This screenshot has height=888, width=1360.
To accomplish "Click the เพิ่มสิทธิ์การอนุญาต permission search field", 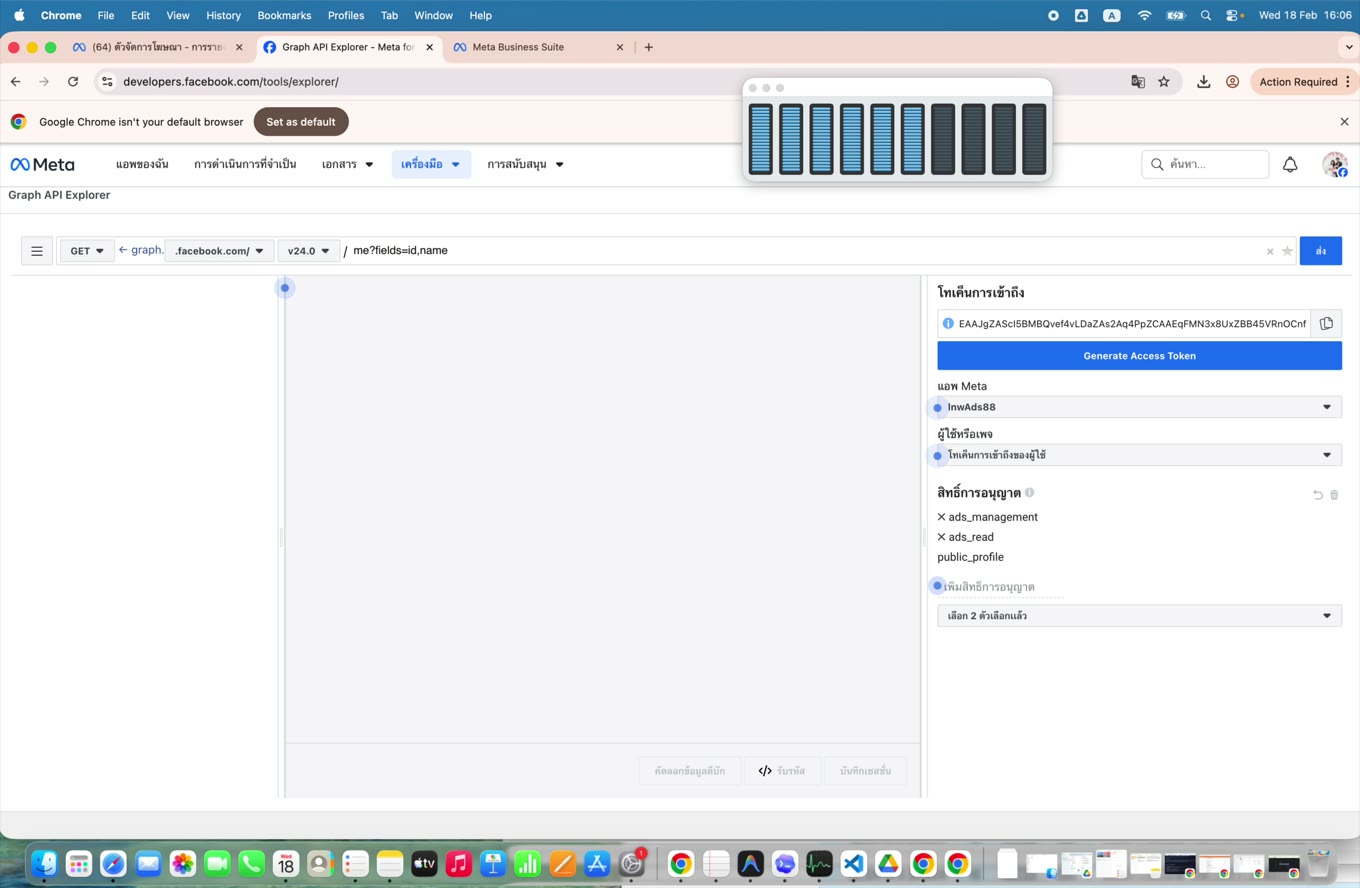I will coord(1003,587).
